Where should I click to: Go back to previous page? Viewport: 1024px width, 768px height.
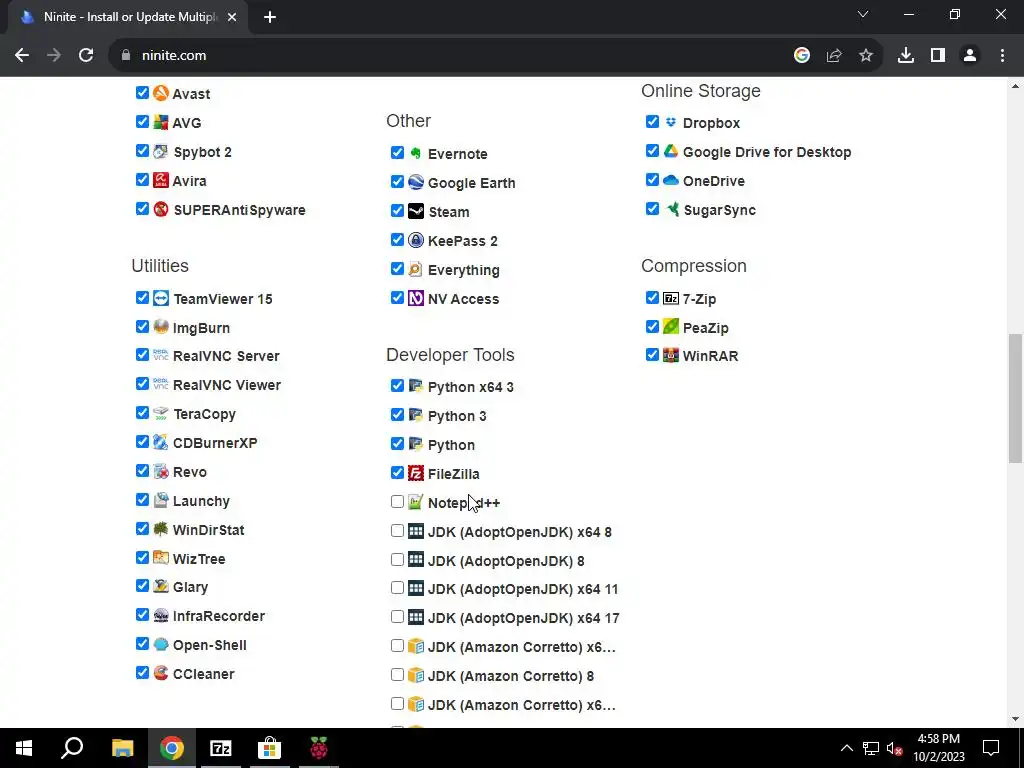pyautogui.click(x=22, y=56)
